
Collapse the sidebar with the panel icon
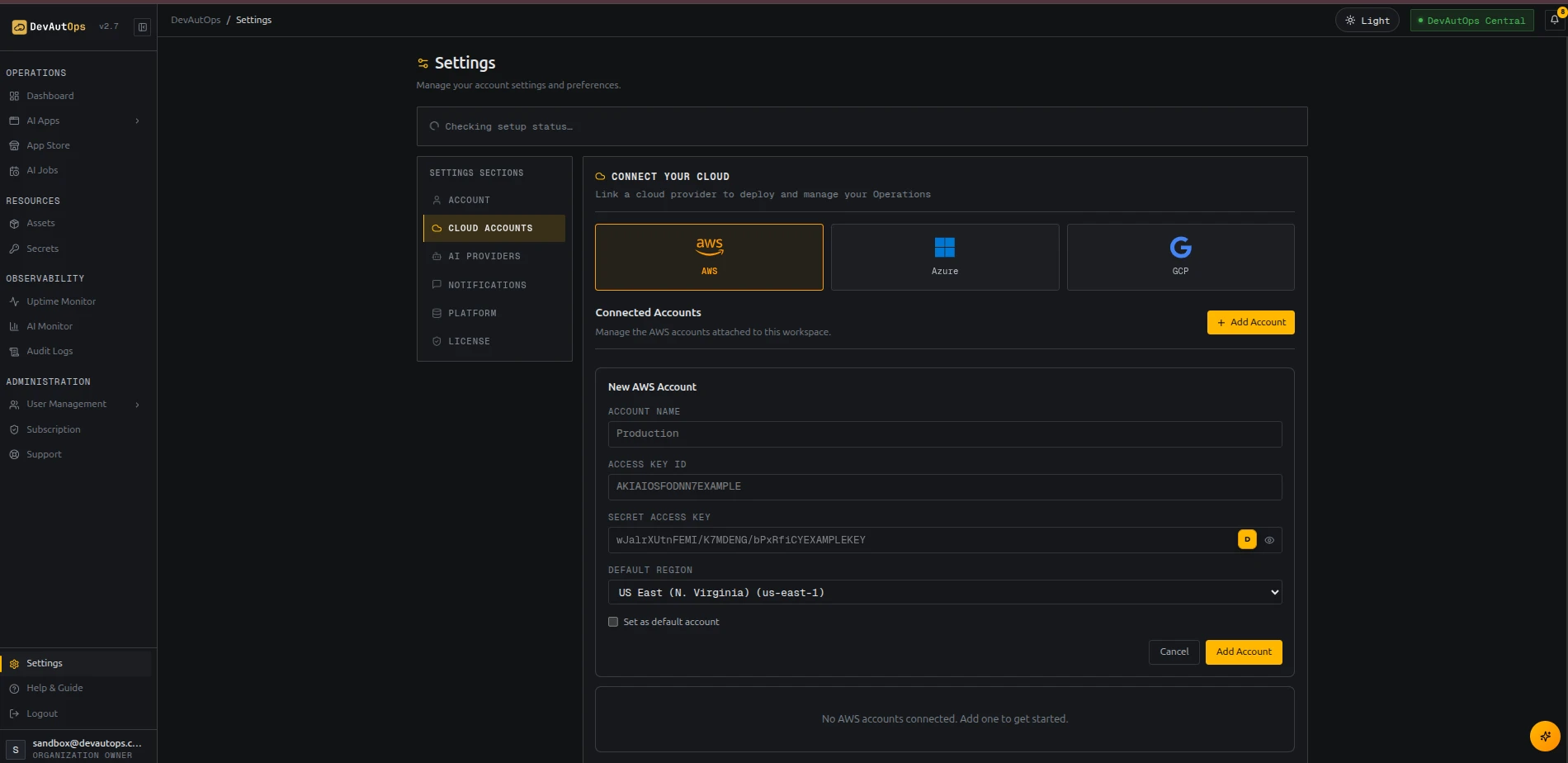pos(143,27)
